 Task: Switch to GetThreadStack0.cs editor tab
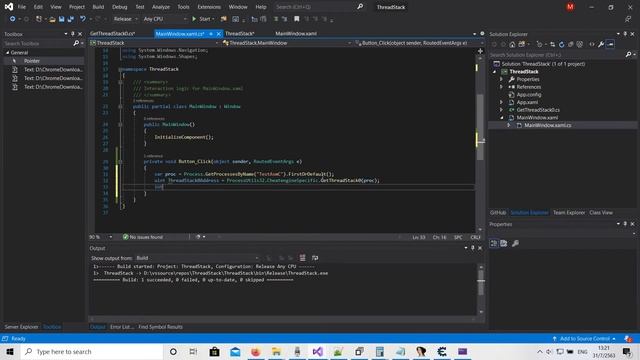(112, 34)
